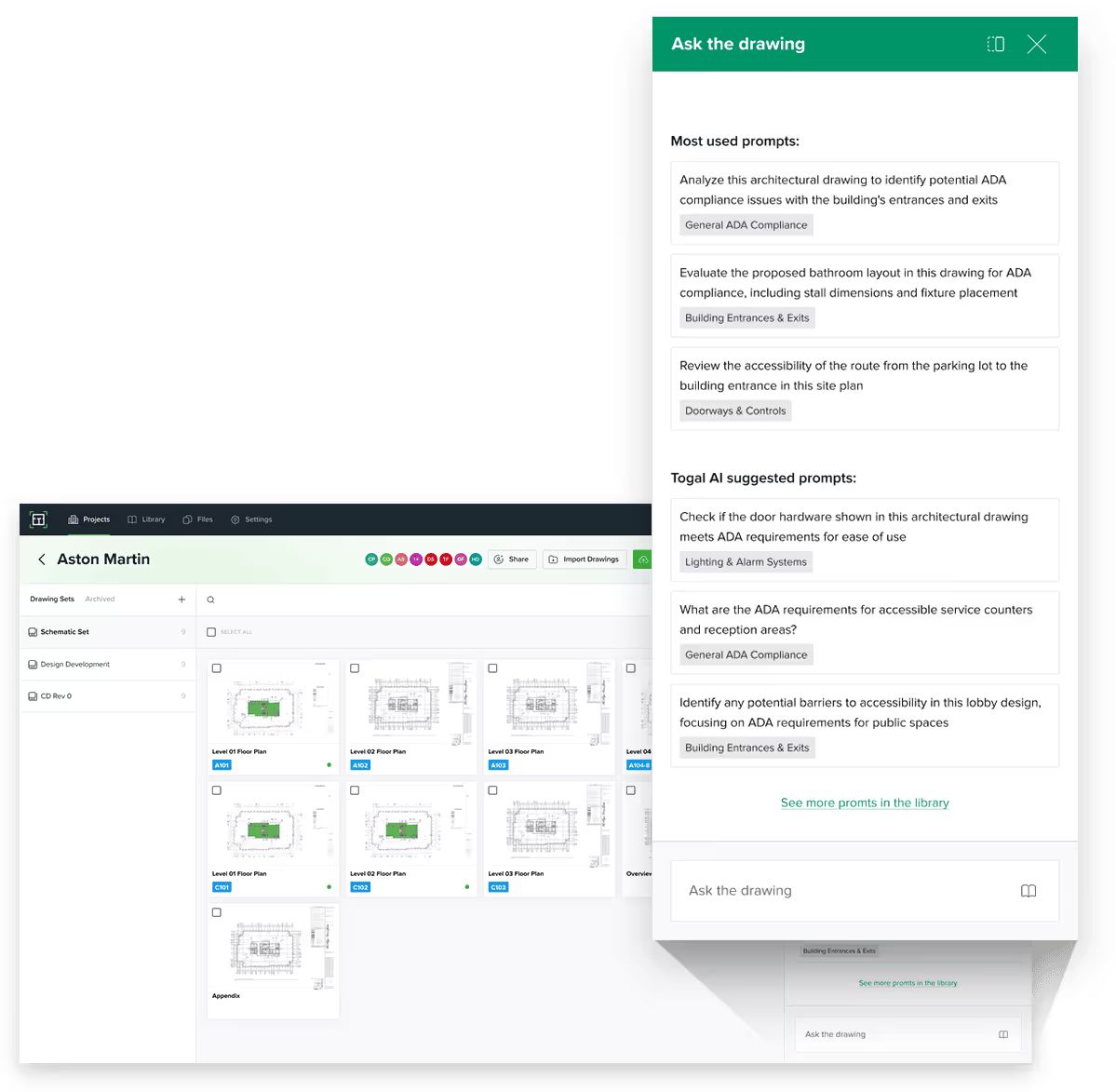Image resolution: width=1116 pixels, height=1092 pixels.
Task: Tick checkbox on the Appendix drawing
Action: point(217,912)
